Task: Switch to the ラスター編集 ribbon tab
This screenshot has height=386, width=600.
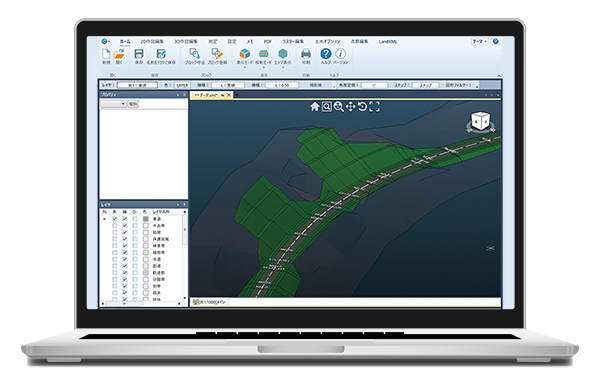Action: tap(293, 41)
